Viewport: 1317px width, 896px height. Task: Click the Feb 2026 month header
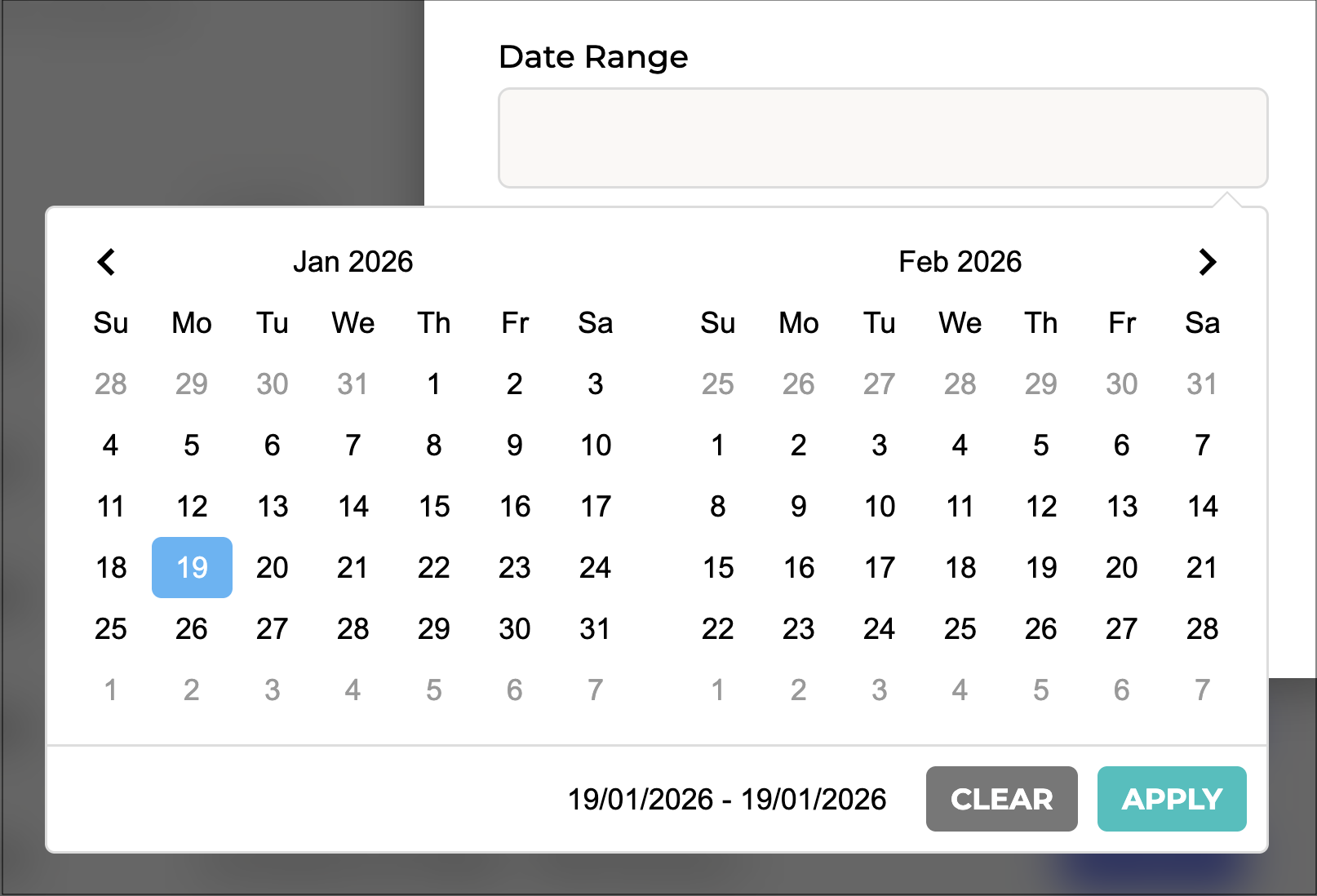tap(960, 262)
